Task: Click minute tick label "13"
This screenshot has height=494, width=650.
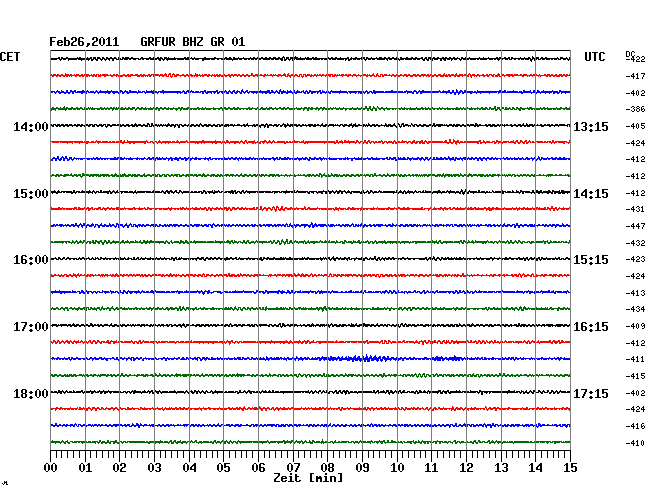Action: click(x=501, y=468)
